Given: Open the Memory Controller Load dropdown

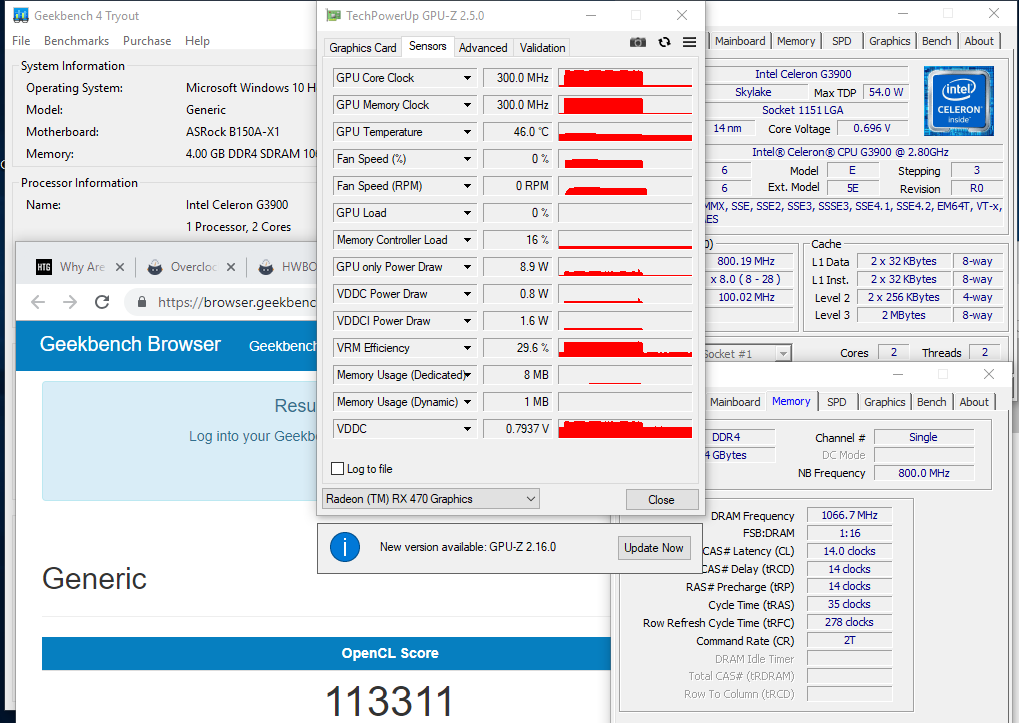Looking at the screenshot, I should coord(467,240).
